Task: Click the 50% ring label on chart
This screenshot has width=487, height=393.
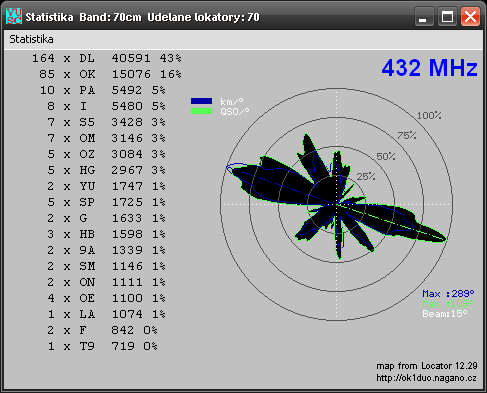Action: (x=386, y=156)
